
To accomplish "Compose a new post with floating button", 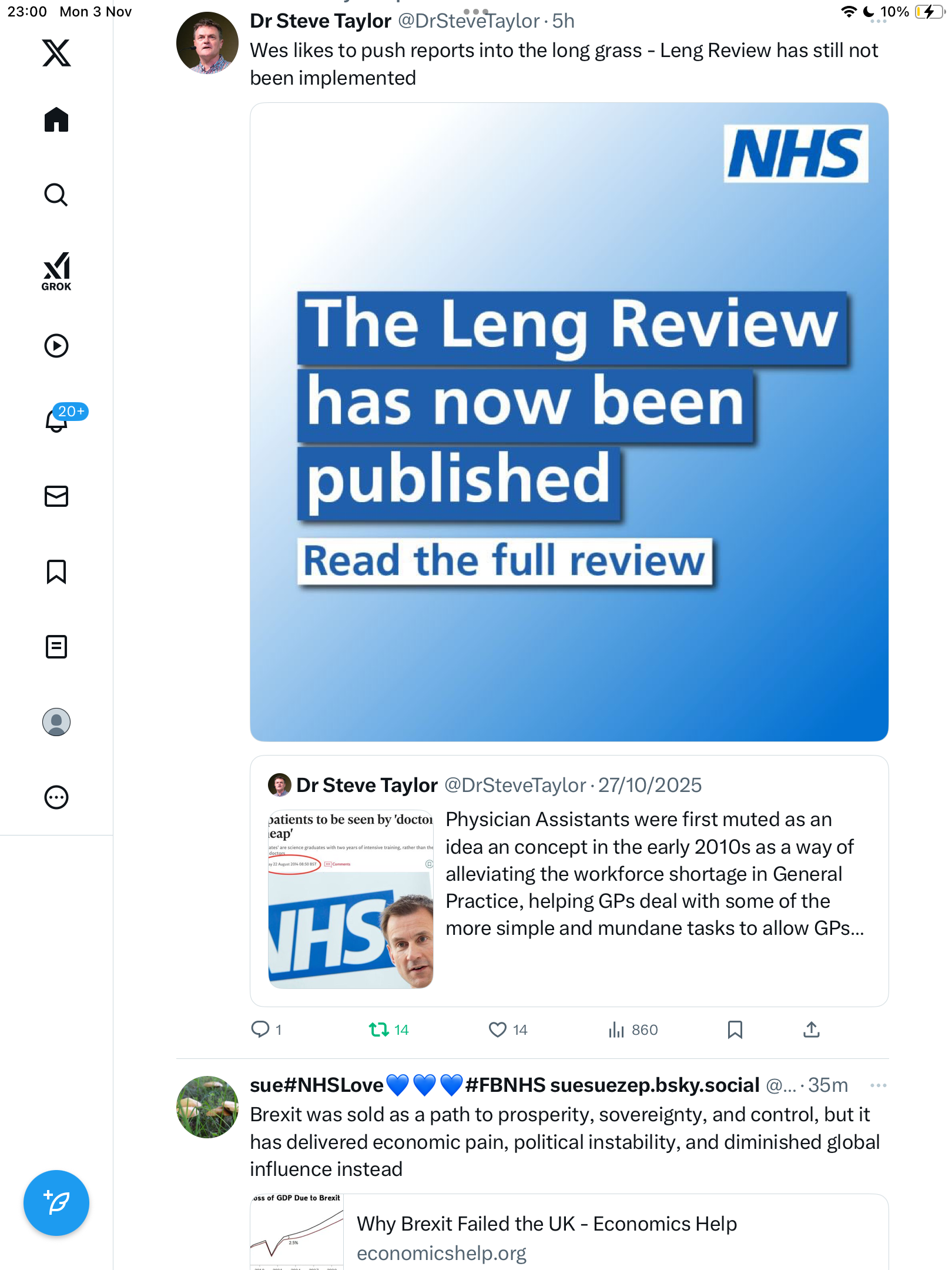I will point(56,1203).
